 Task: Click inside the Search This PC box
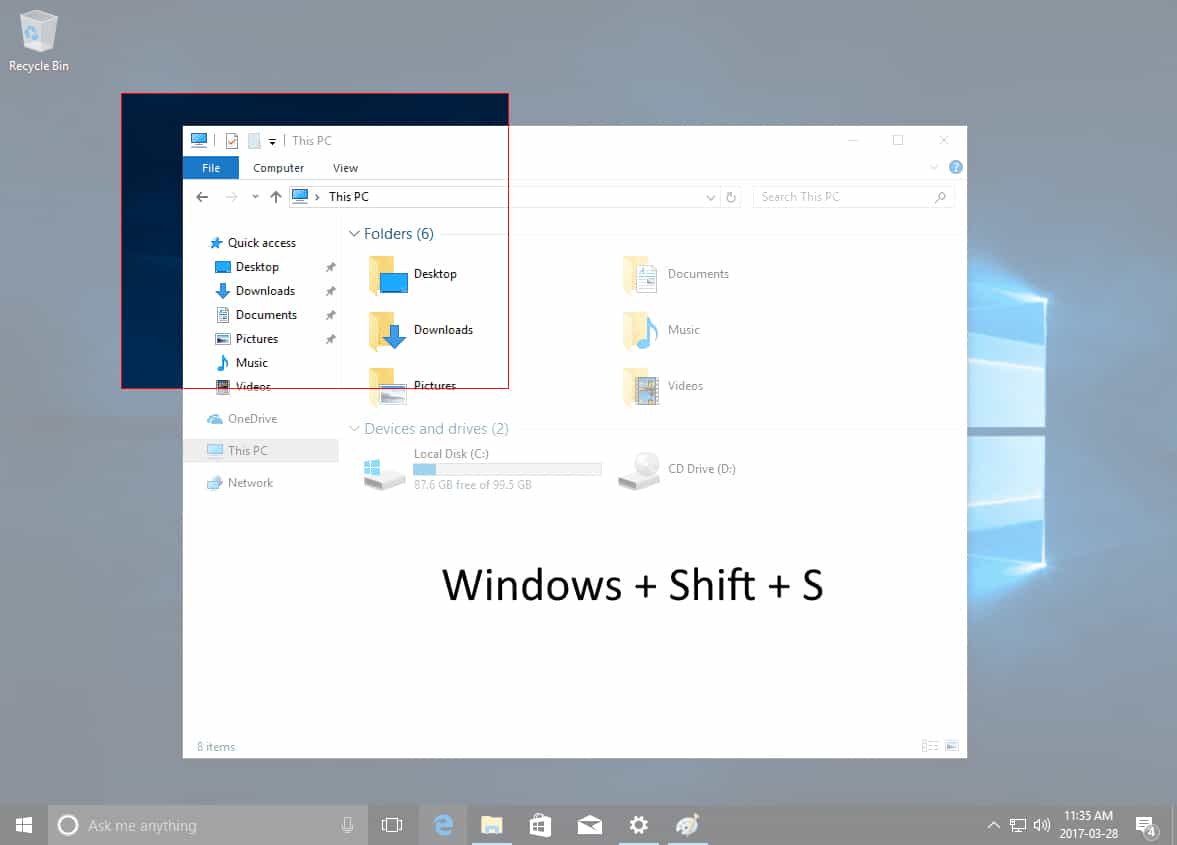(850, 196)
